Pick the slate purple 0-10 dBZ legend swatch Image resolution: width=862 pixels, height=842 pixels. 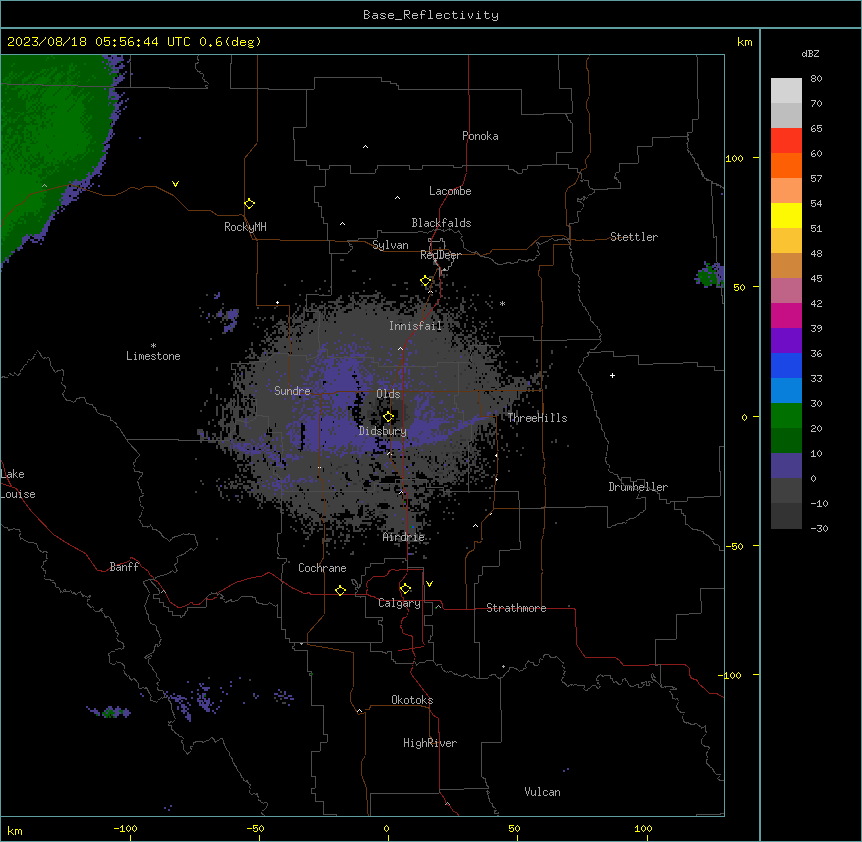786,466
